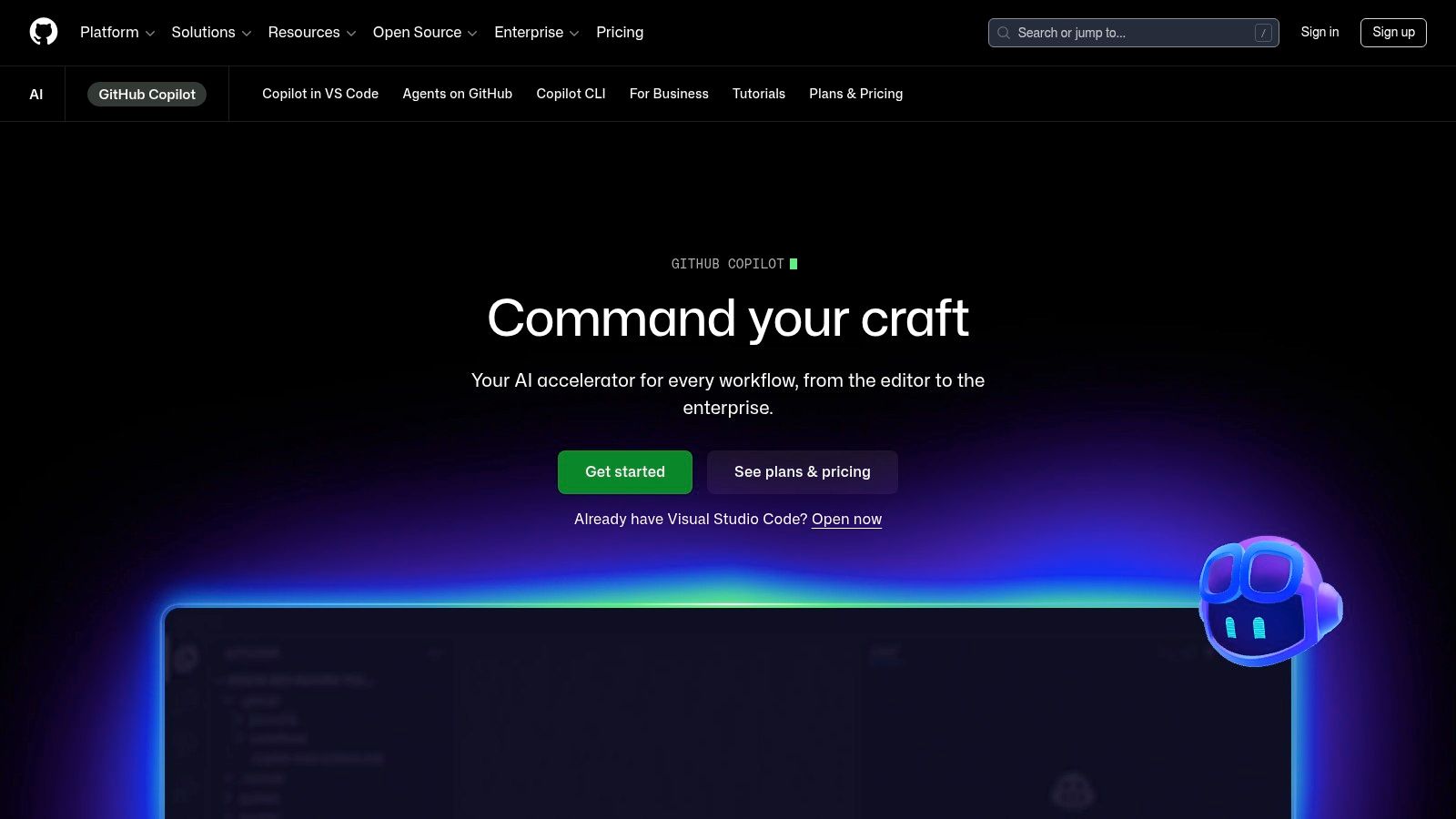
Task: Navigate to Tutorials section
Action: (759, 94)
